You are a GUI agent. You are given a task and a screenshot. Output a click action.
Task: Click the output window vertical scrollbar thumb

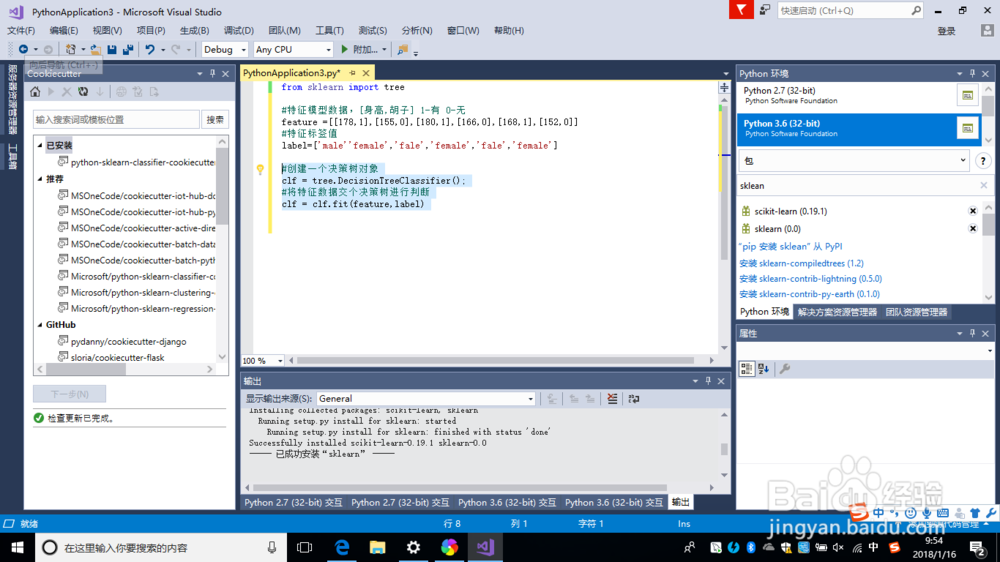(x=724, y=449)
